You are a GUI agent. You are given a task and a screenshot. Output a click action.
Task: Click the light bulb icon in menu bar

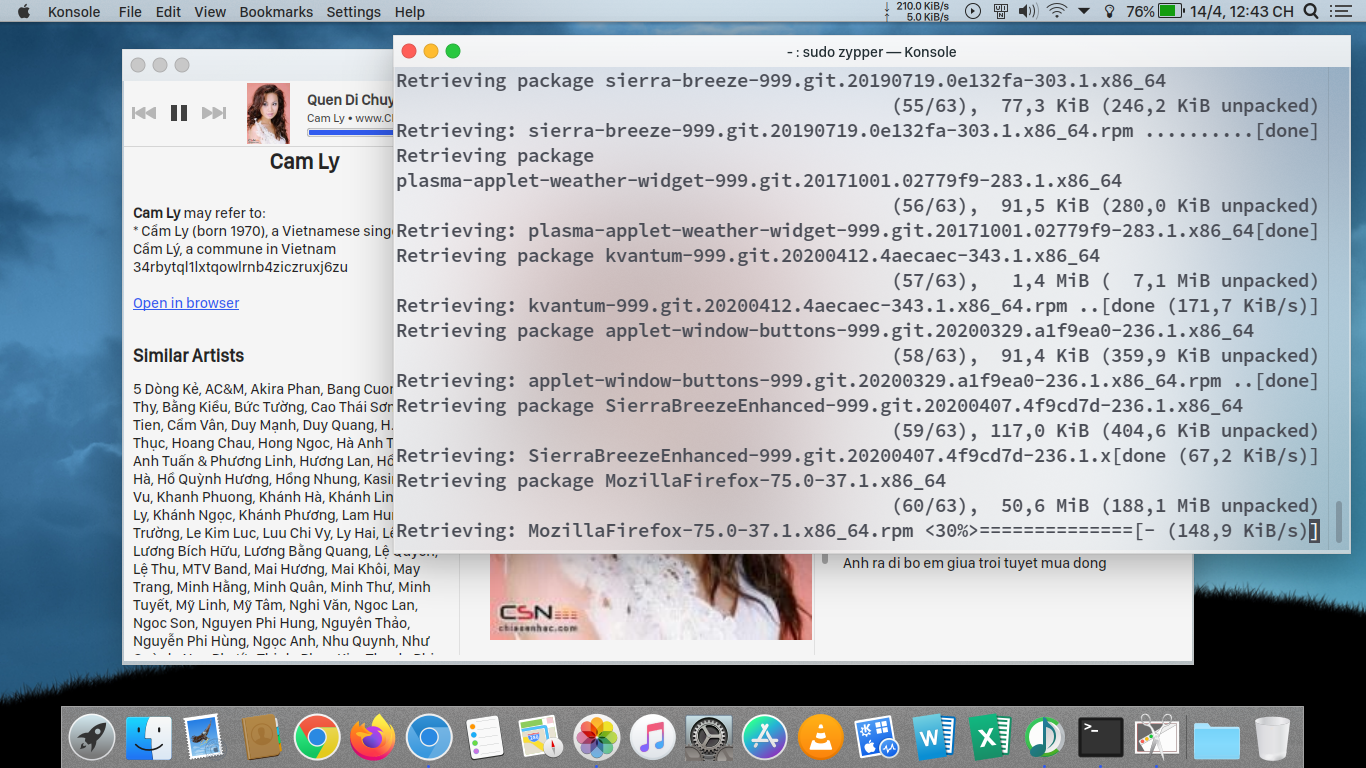[1109, 11]
